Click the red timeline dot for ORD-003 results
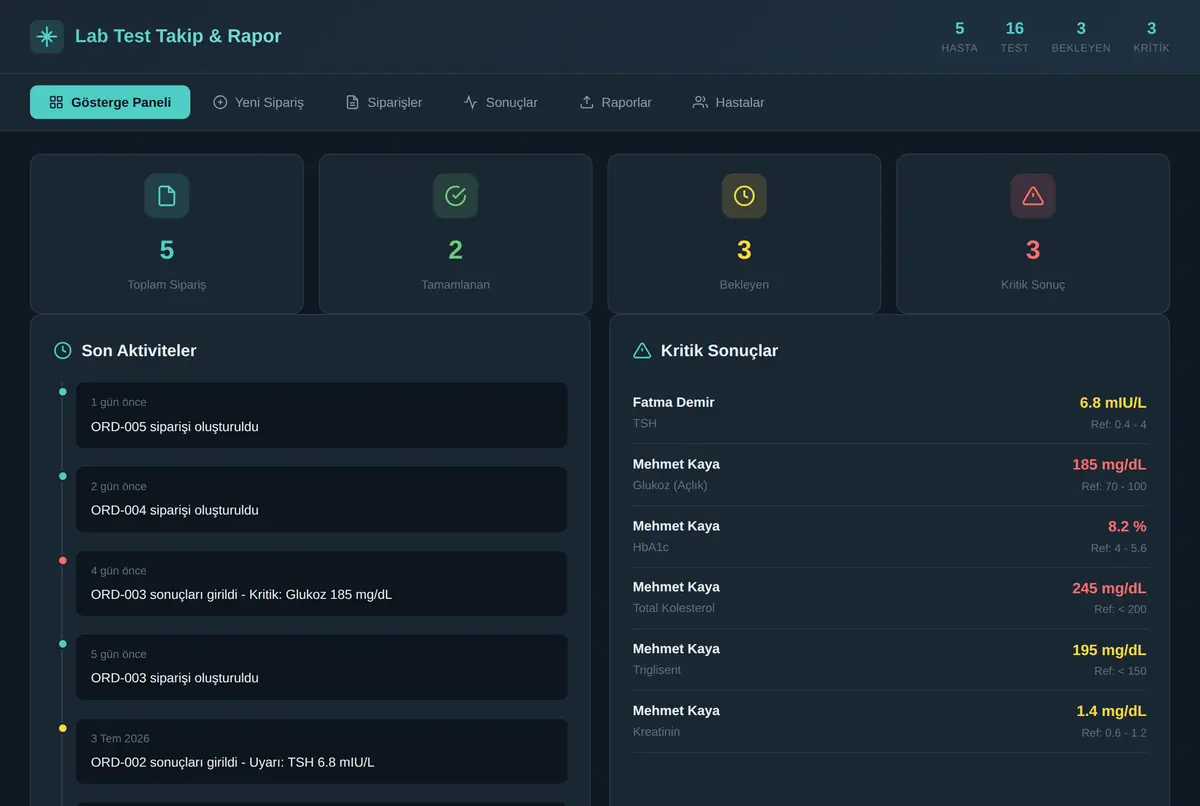1200x806 pixels. point(63,561)
